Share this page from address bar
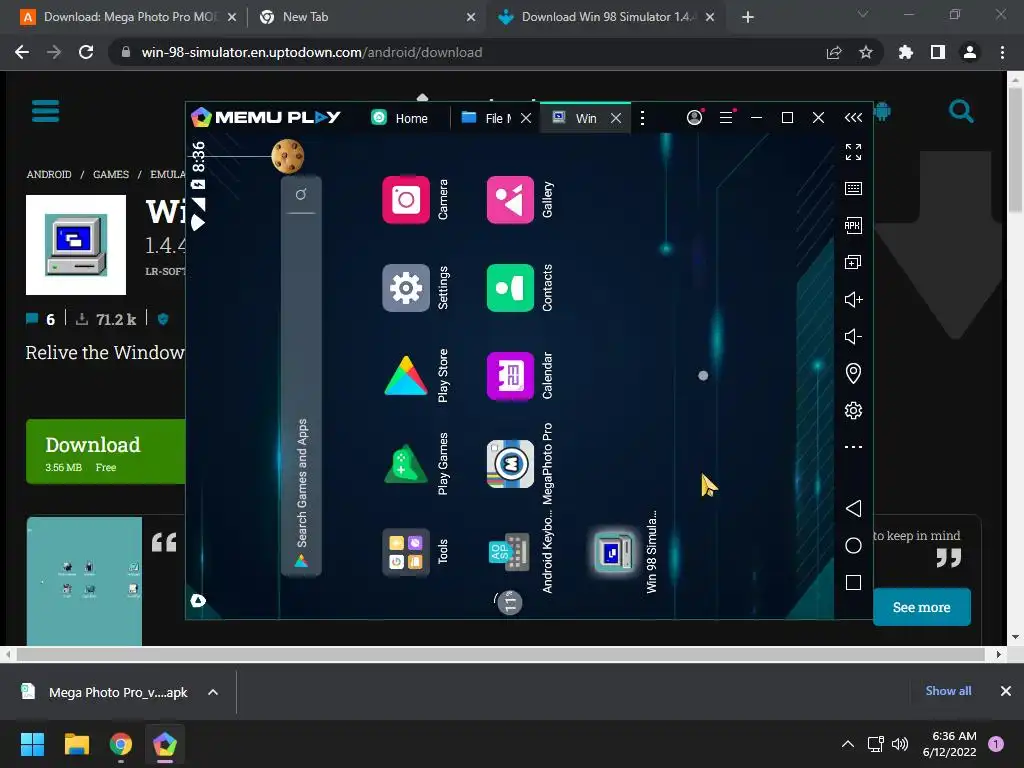1024x768 pixels. coord(834,52)
